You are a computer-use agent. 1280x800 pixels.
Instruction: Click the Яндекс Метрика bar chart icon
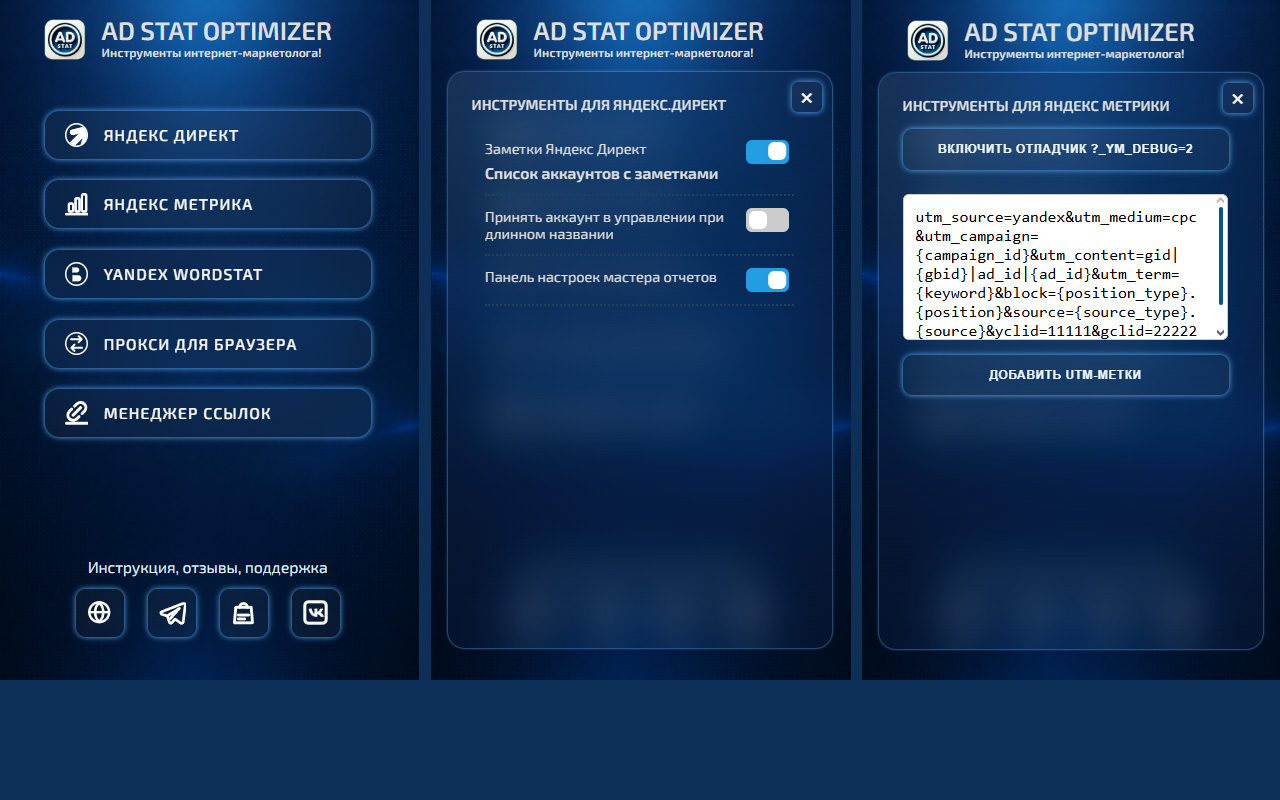[x=77, y=204]
